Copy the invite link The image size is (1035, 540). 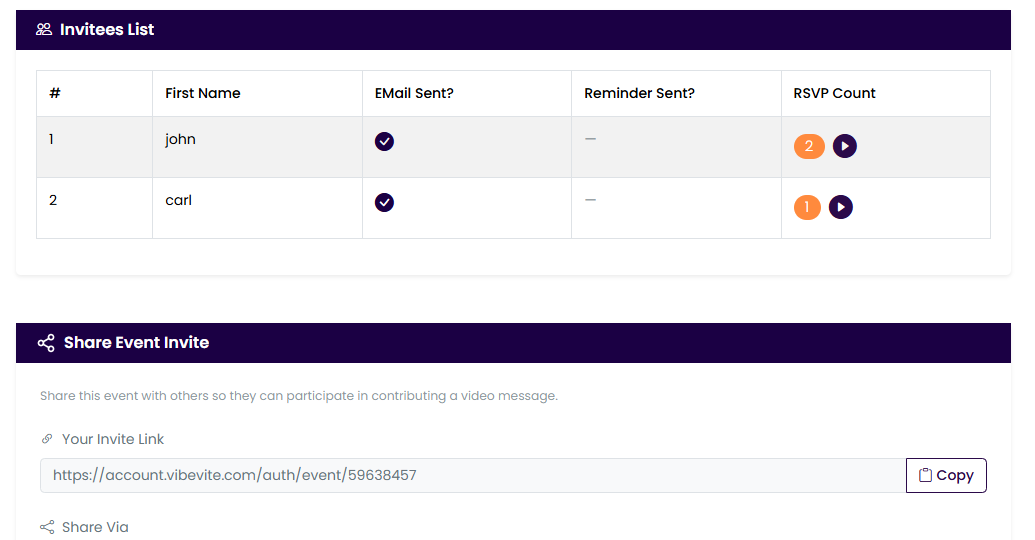[946, 476]
